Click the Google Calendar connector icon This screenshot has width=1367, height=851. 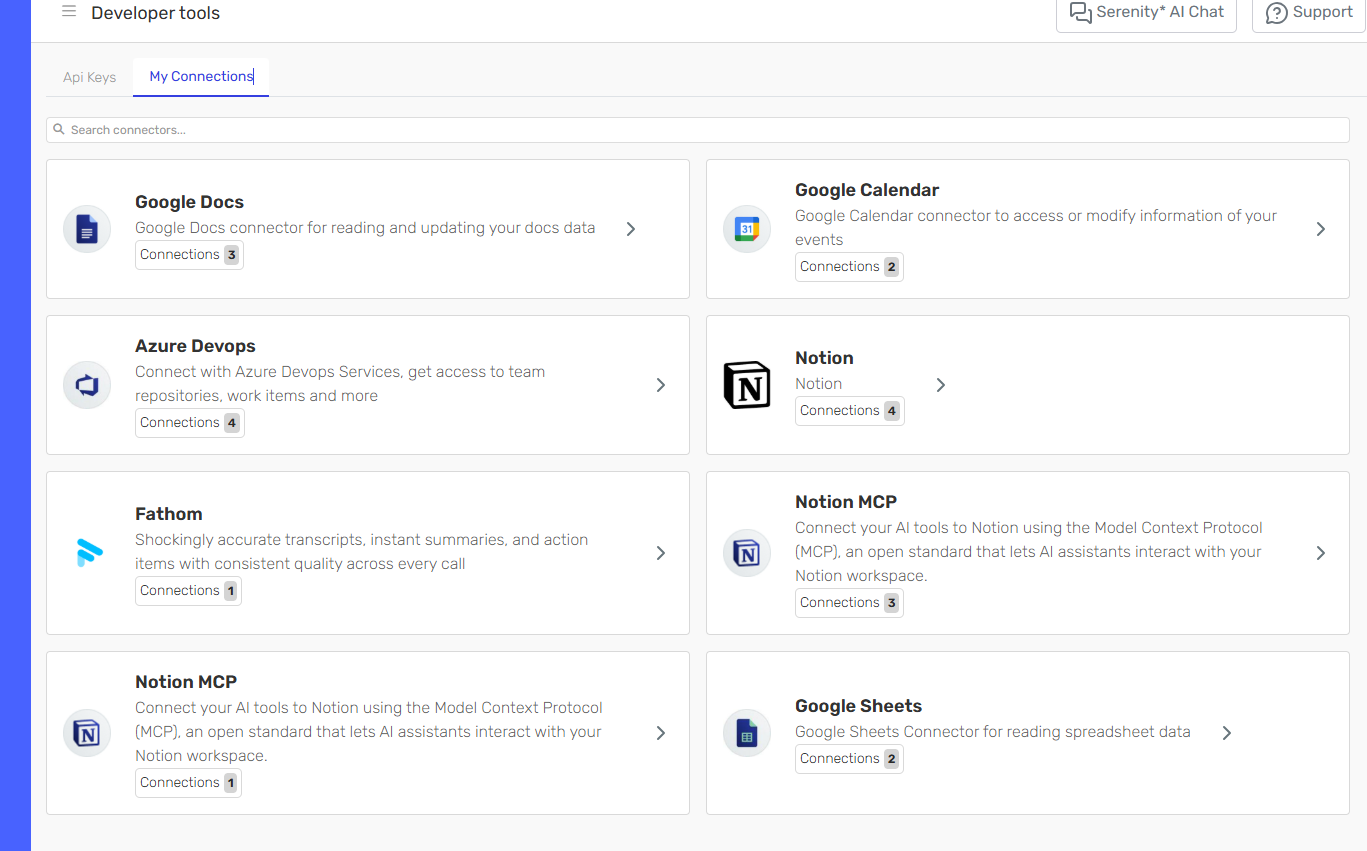pyautogui.click(x=747, y=229)
